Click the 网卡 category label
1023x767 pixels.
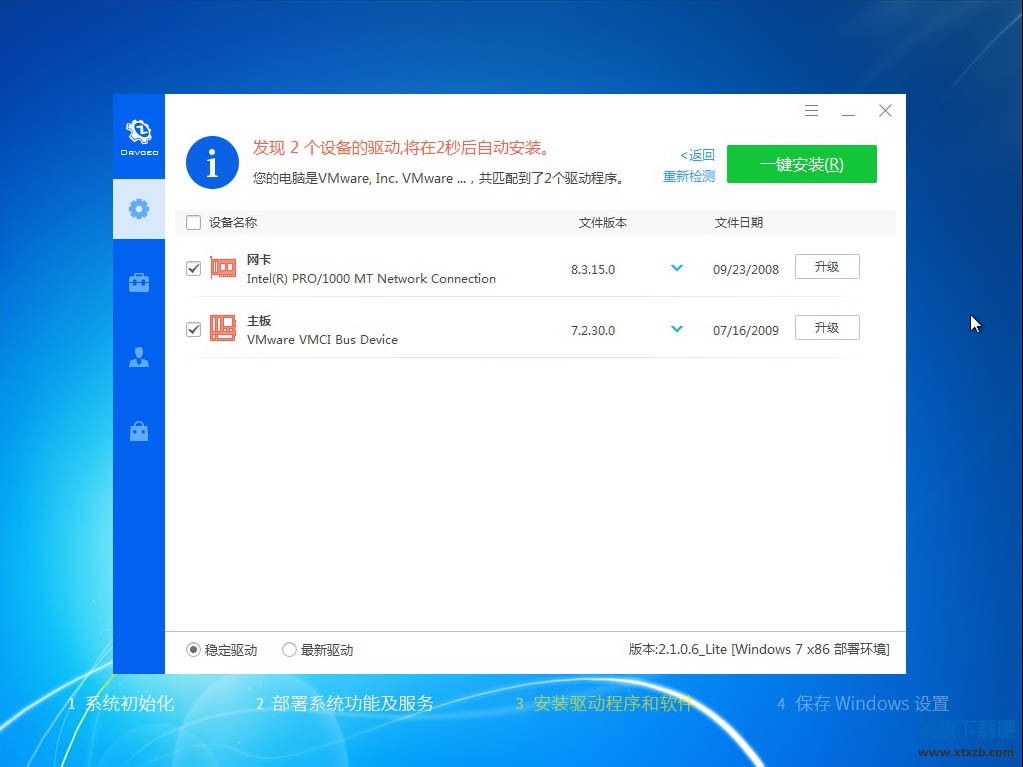click(259, 260)
